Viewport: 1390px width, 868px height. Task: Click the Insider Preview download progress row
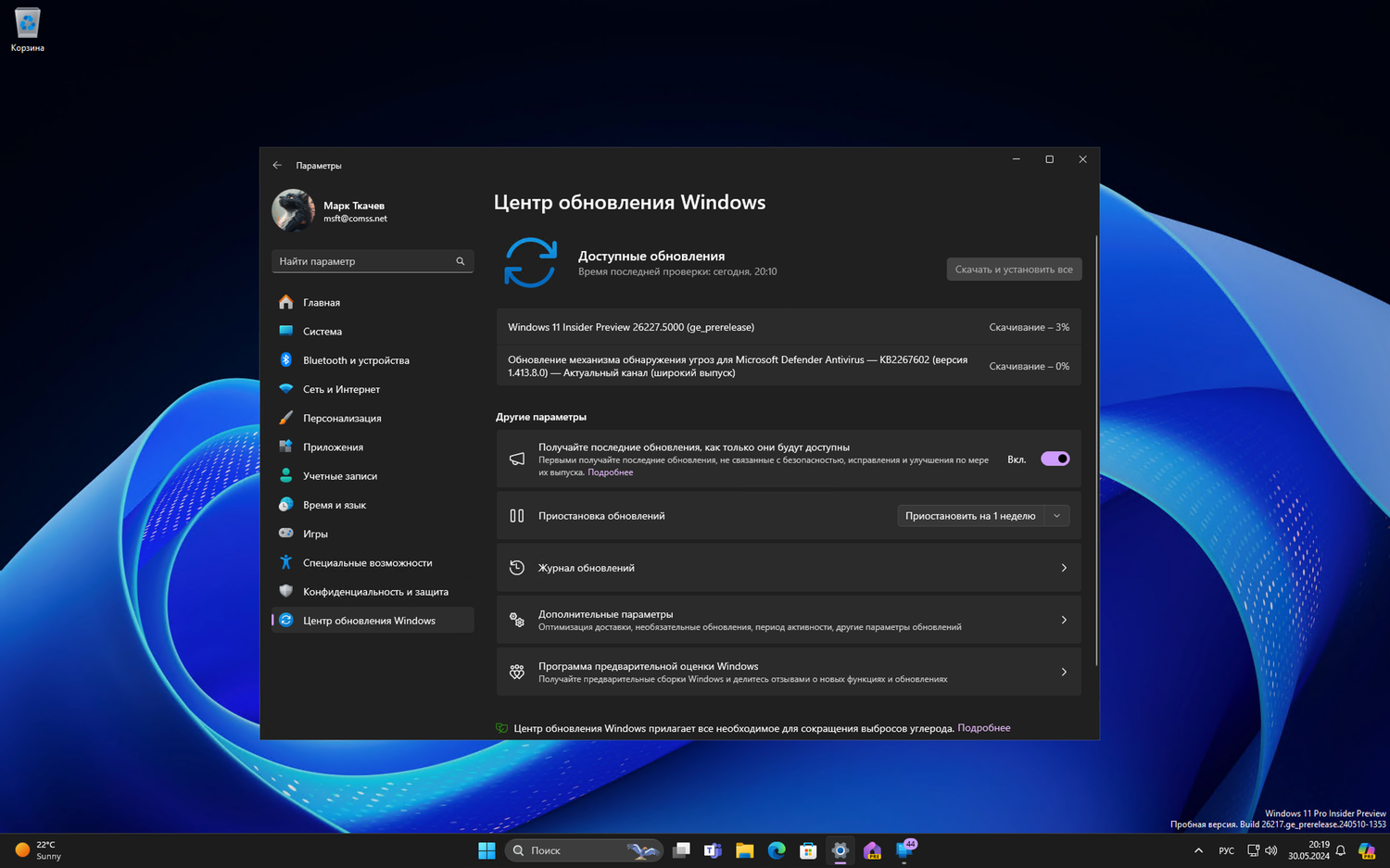[788, 327]
